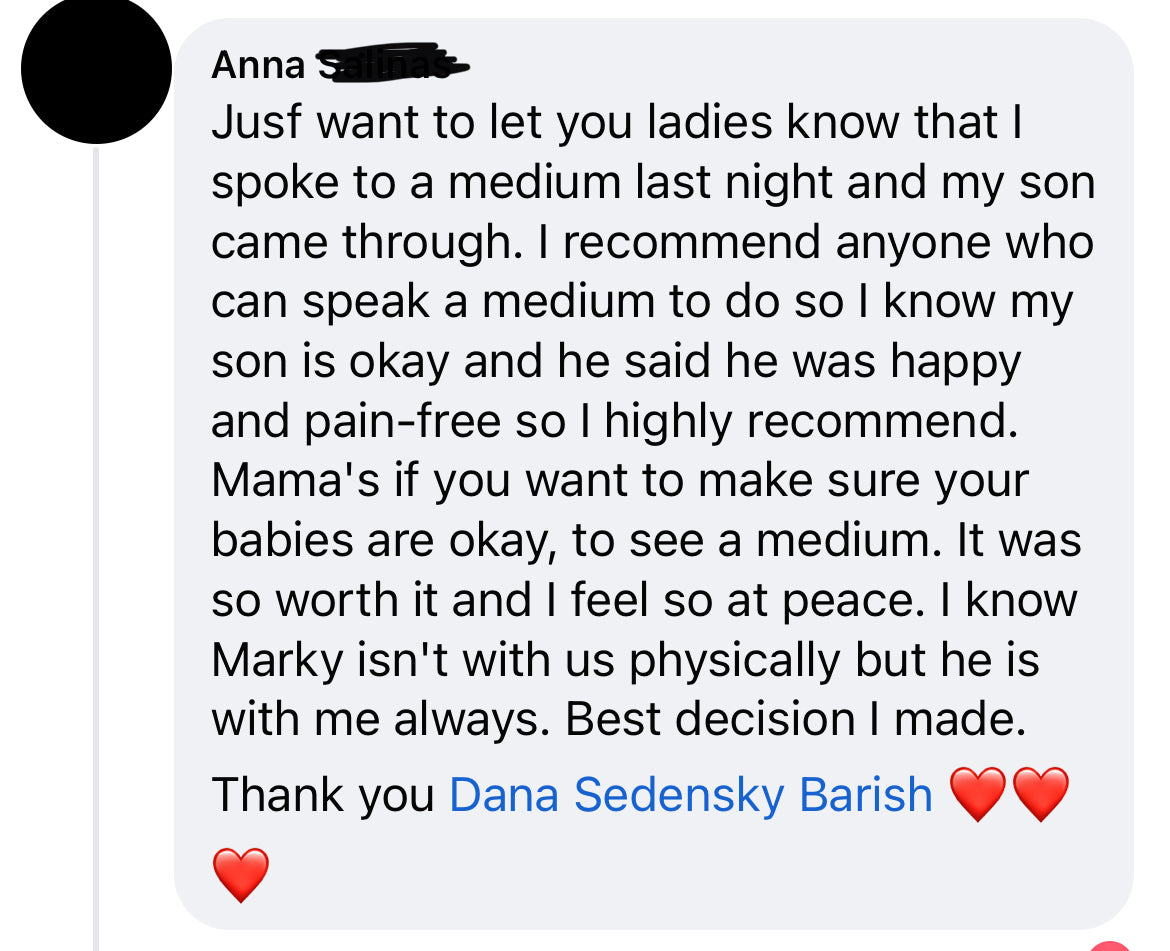This screenshot has height=951, width=1170.
Task: Click the heart emoji on the last line
Action: [x=241, y=874]
